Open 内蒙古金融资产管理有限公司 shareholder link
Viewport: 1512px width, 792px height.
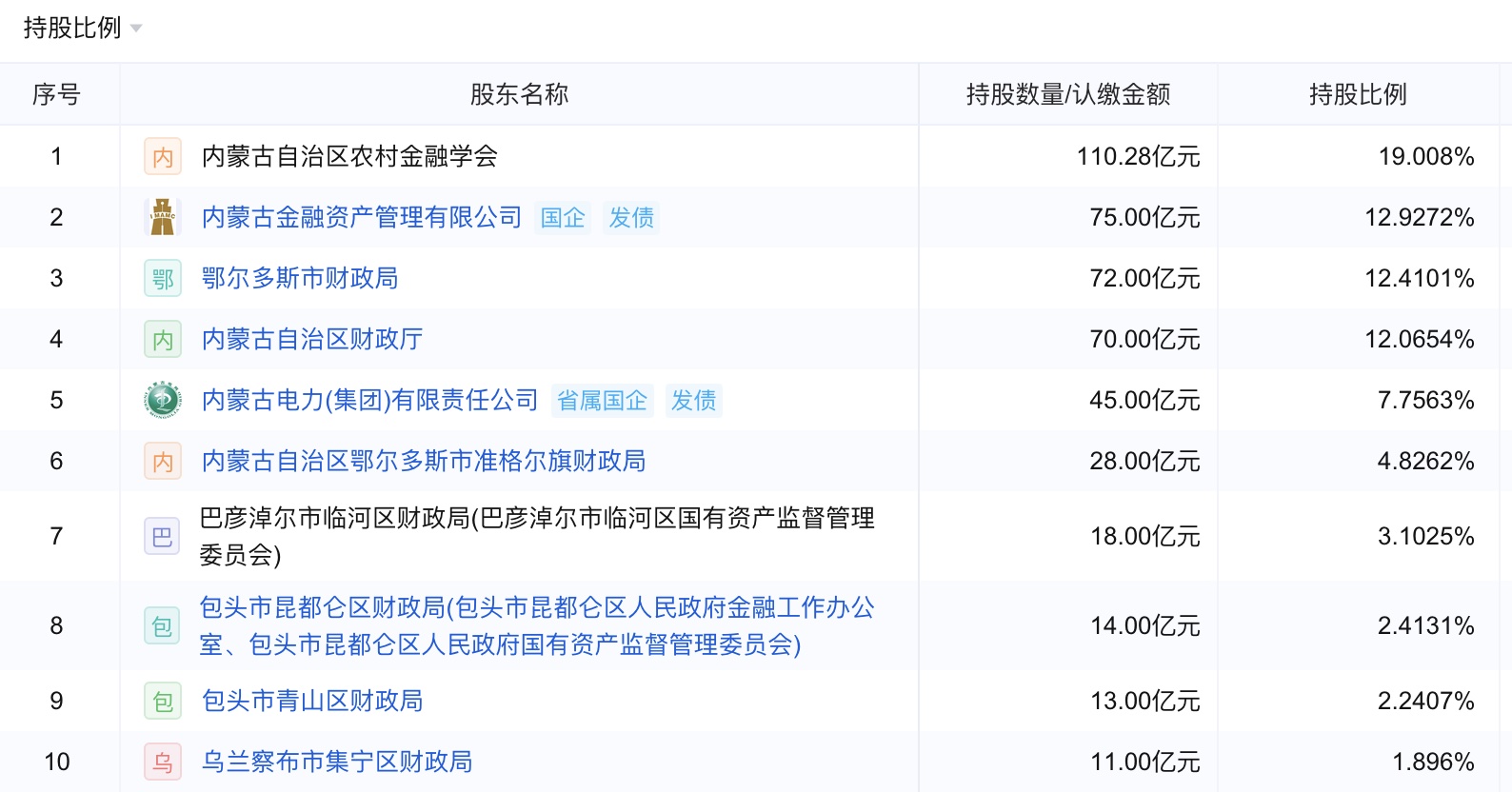pos(362,217)
